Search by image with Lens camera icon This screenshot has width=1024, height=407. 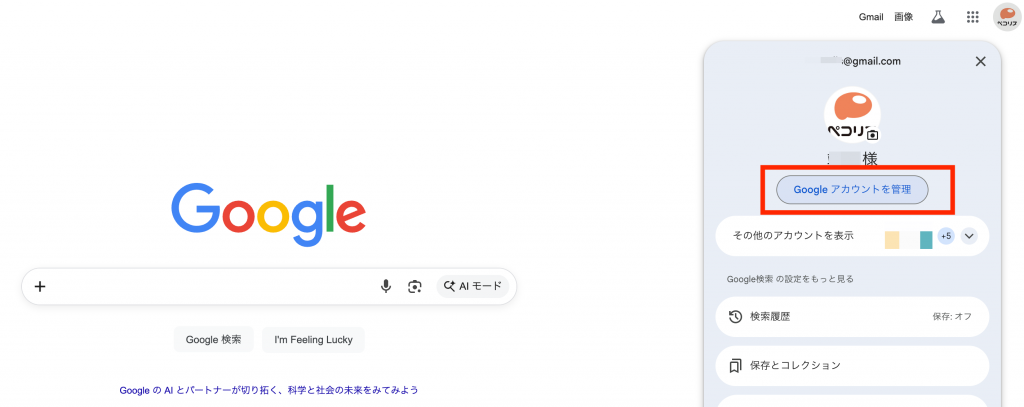coord(415,286)
